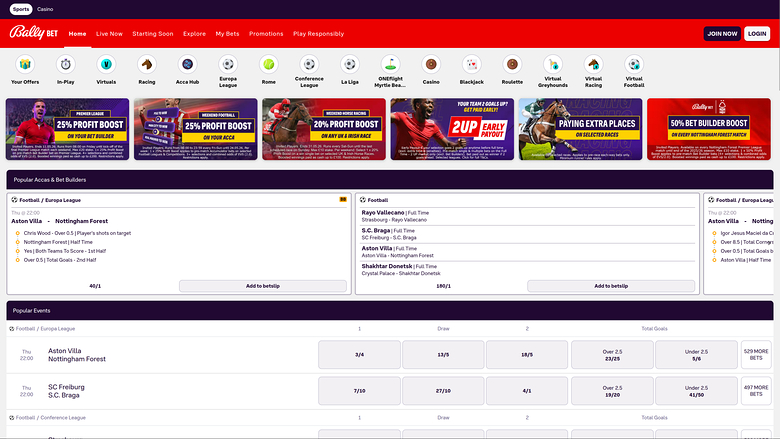The image size is (780, 439).
Task: Open the Racing horse icon
Action: [x=147, y=65]
